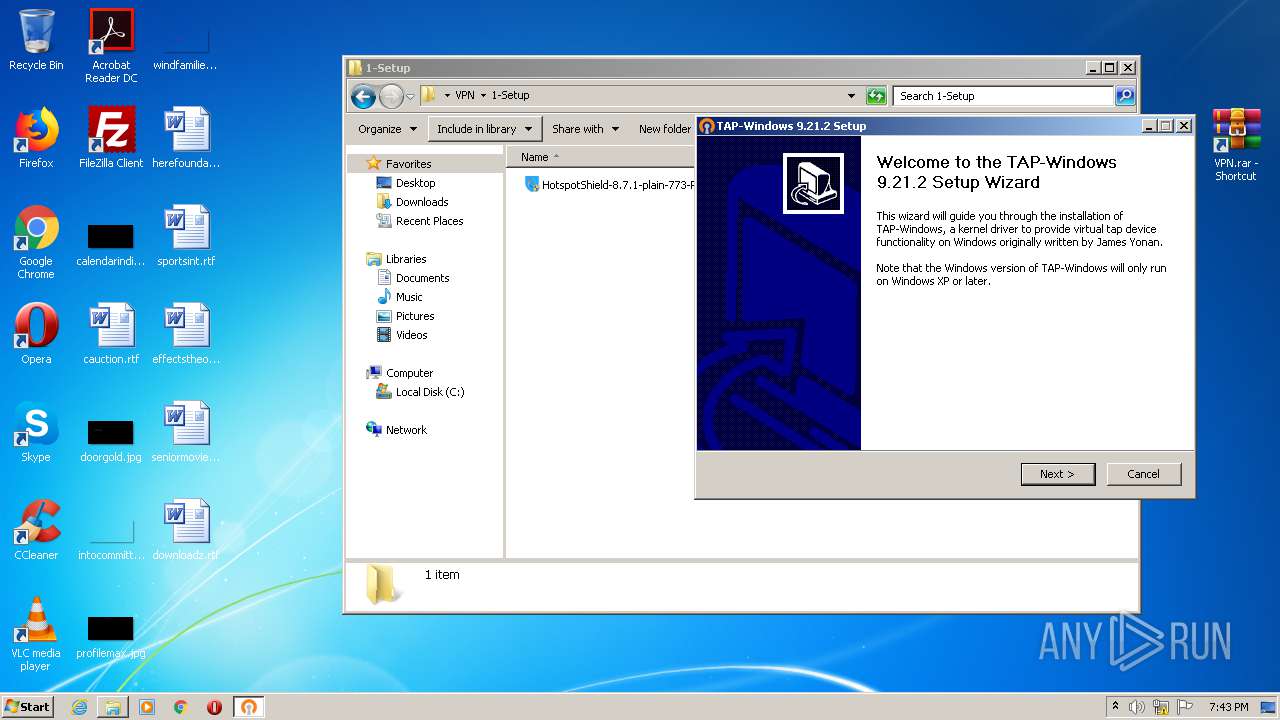Open Google Chrome desktop shortcut

(x=36, y=242)
